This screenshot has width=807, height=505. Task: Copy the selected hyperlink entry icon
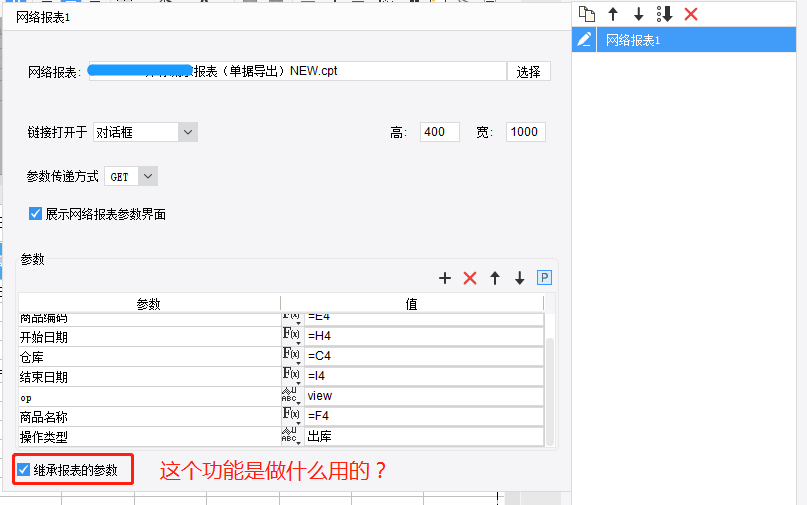pos(587,14)
